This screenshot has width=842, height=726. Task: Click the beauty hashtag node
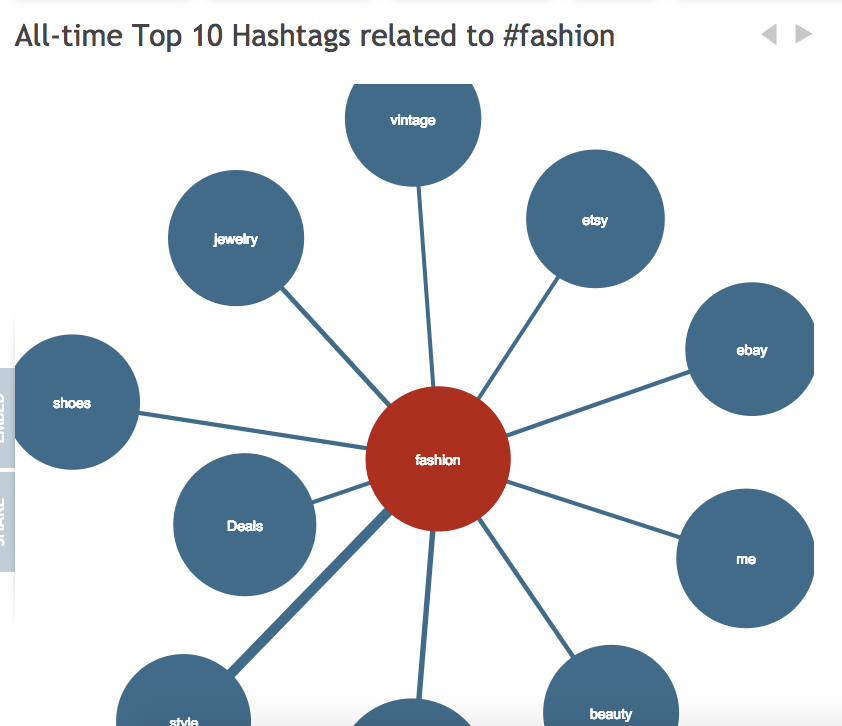point(611,686)
